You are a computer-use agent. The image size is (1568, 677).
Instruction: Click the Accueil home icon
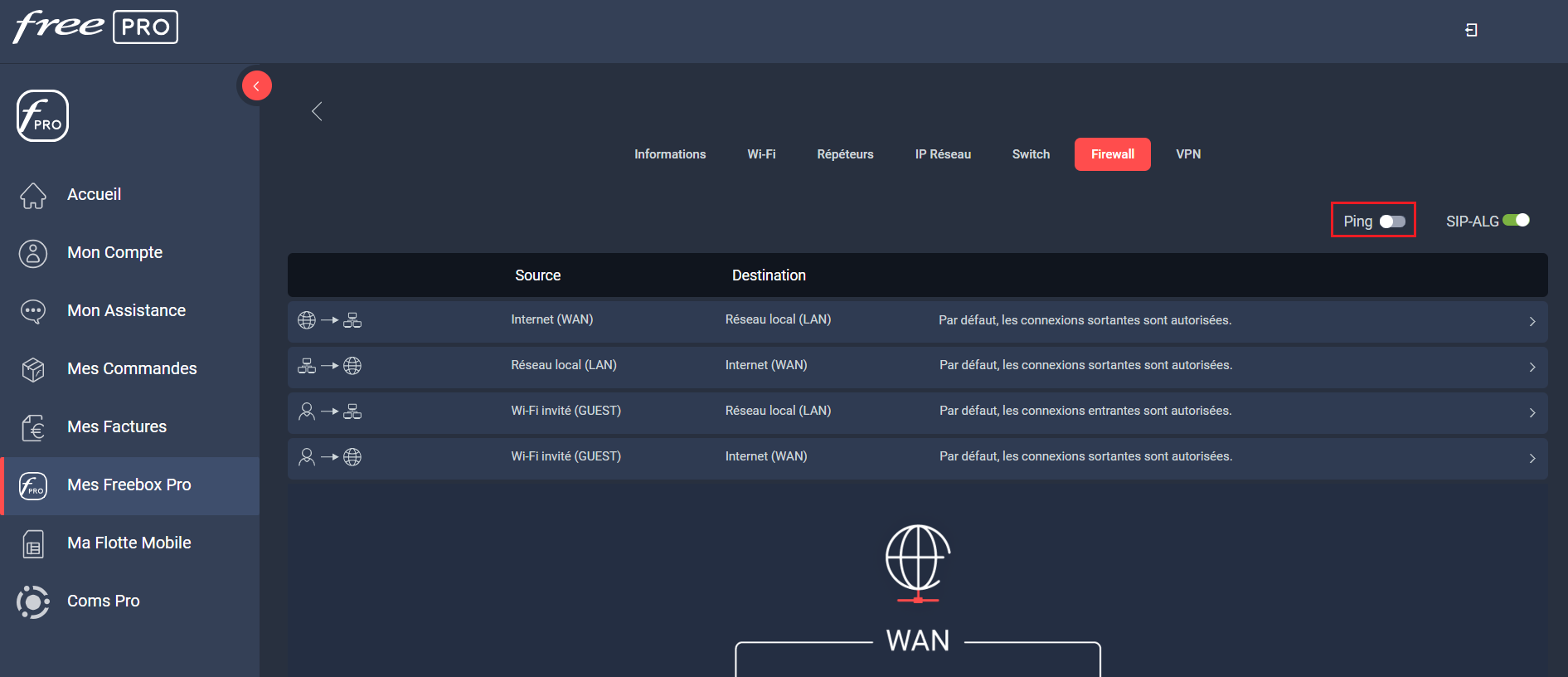[x=33, y=195]
